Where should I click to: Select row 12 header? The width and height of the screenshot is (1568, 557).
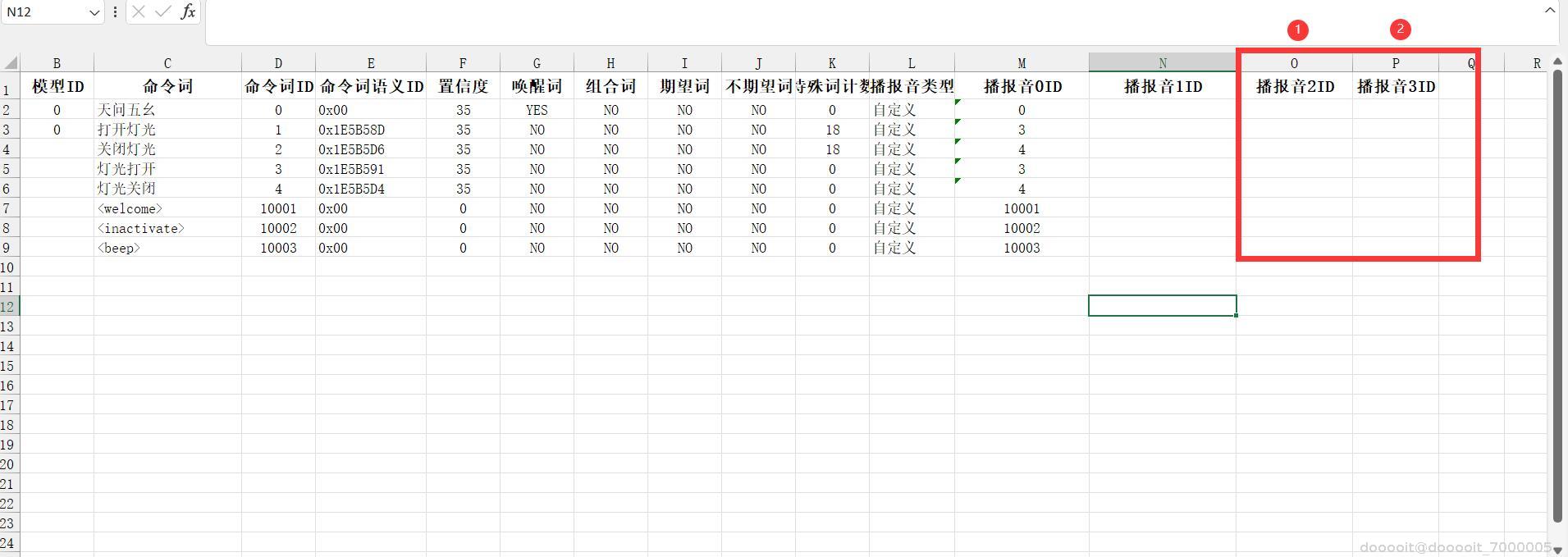tap(9, 306)
